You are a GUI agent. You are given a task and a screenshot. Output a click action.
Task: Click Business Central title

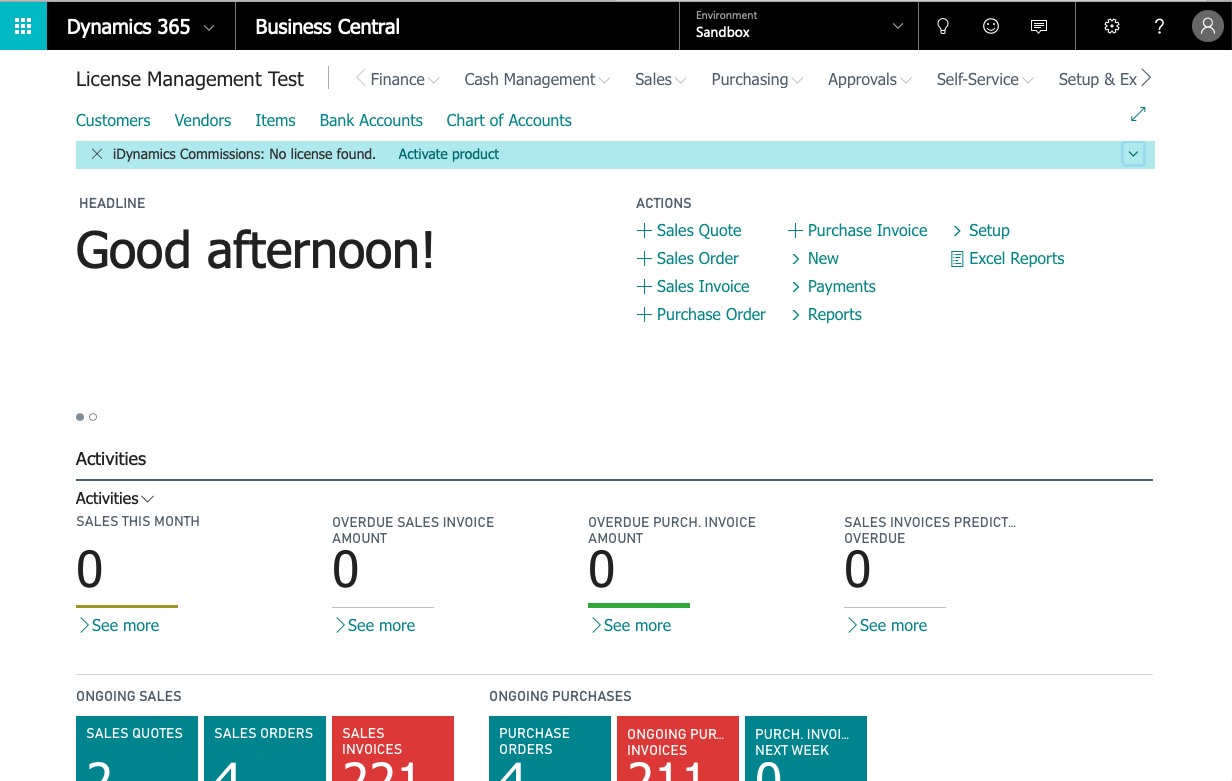[x=328, y=27]
